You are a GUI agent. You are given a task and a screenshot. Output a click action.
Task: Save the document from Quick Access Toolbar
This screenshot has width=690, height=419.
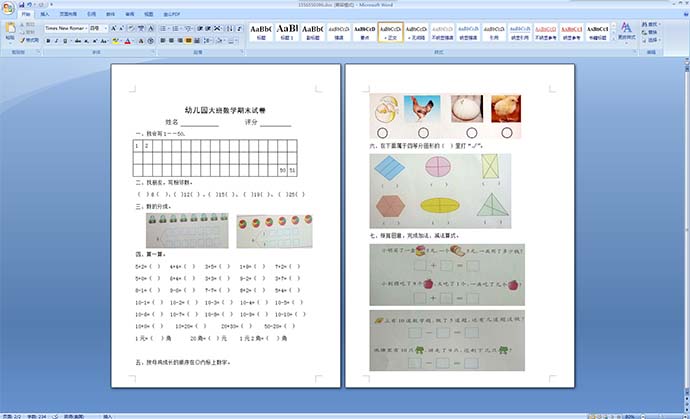pos(22,4)
